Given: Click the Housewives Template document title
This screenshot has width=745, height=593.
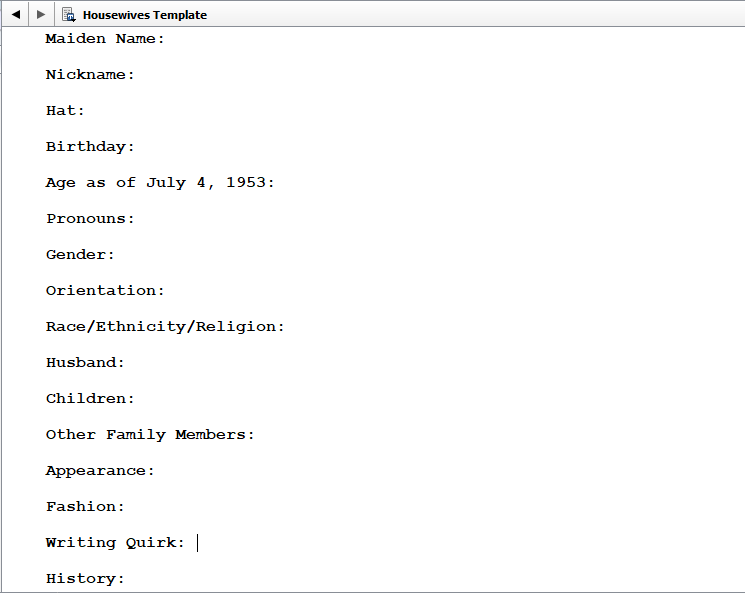Looking at the screenshot, I should (x=145, y=15).
